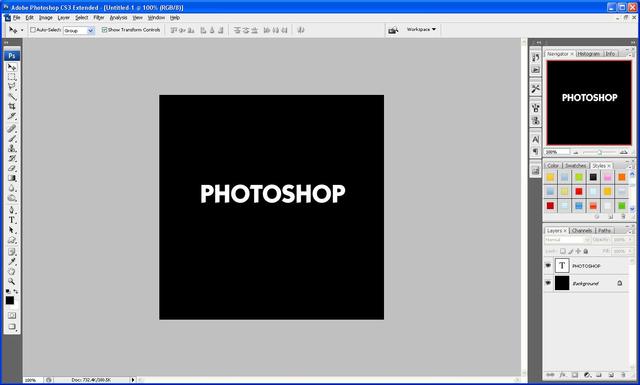Click the Navigator preview thumbnail
640x385 pixels.
click(x=589, y=102)
